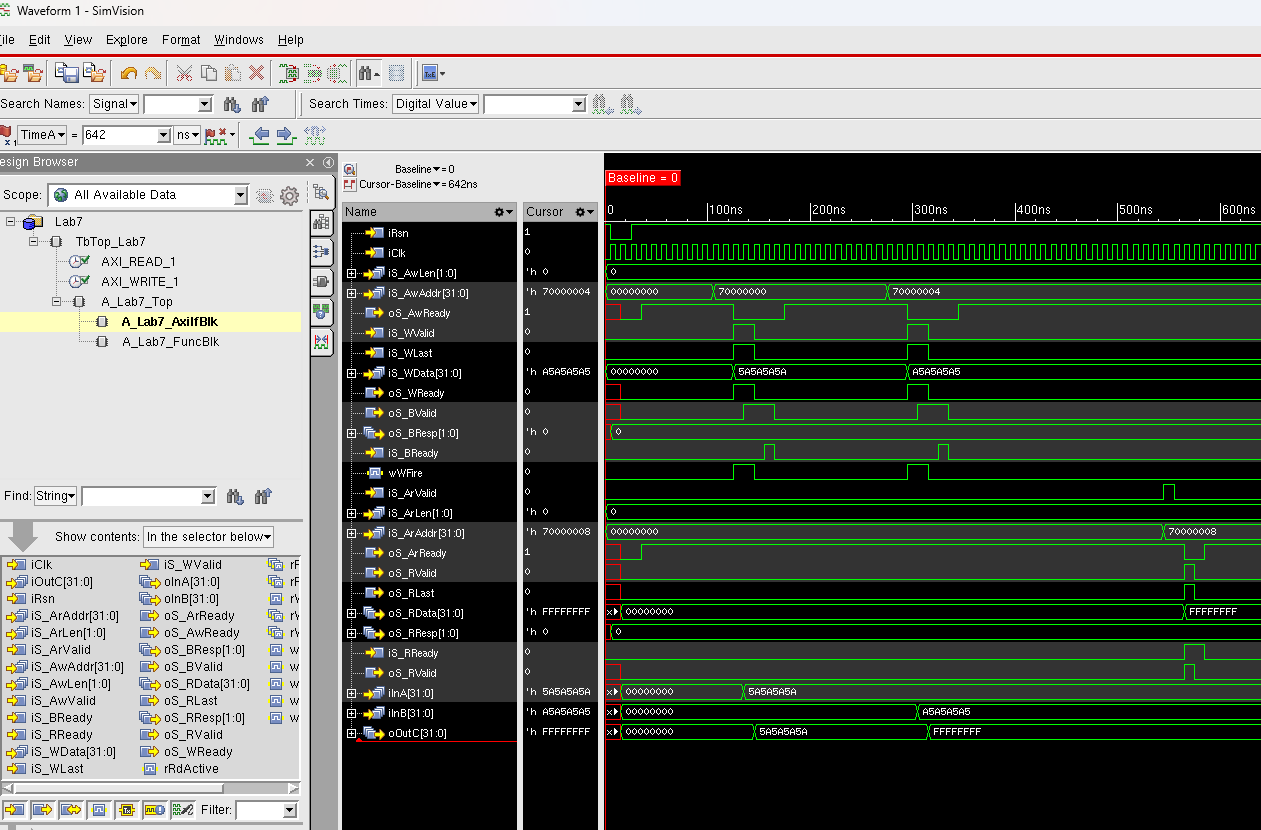Open the ns time unit dropdown
1261x830 pixels.
click(187, 135)
